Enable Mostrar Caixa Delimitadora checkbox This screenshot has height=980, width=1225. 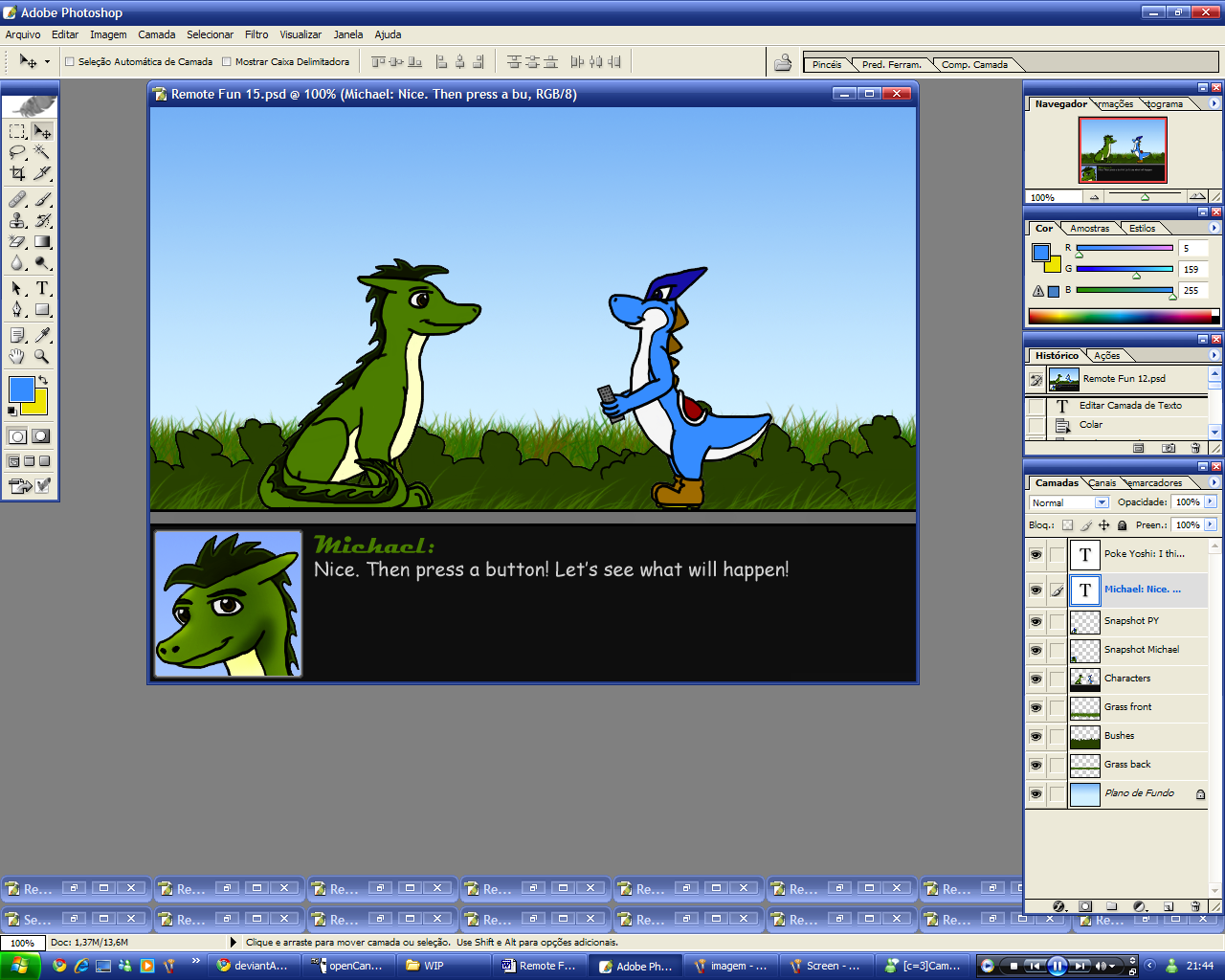(227, 61)
